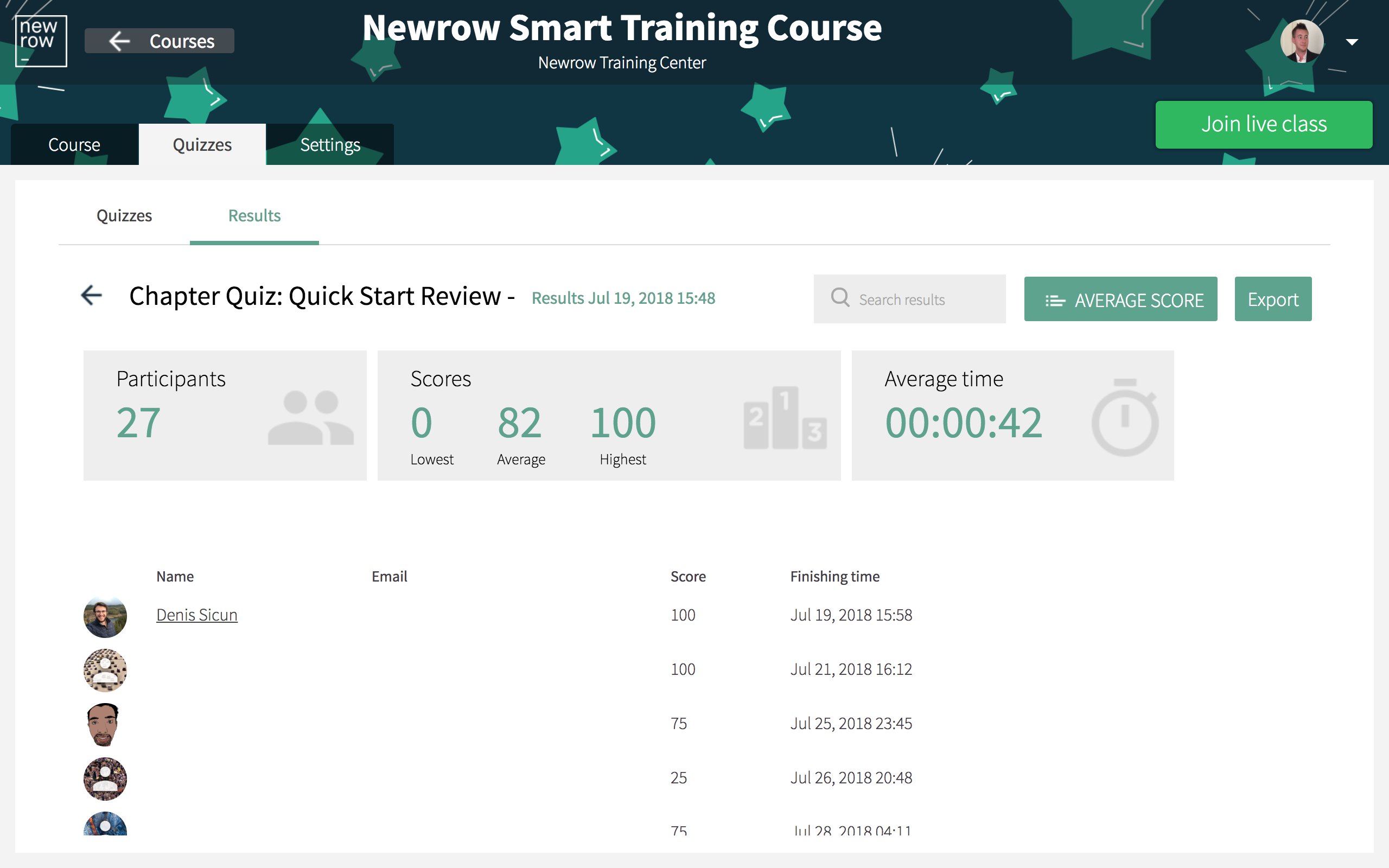Click the participants people icon
The image size is (1389, 868).
click(x=310, y=417)
